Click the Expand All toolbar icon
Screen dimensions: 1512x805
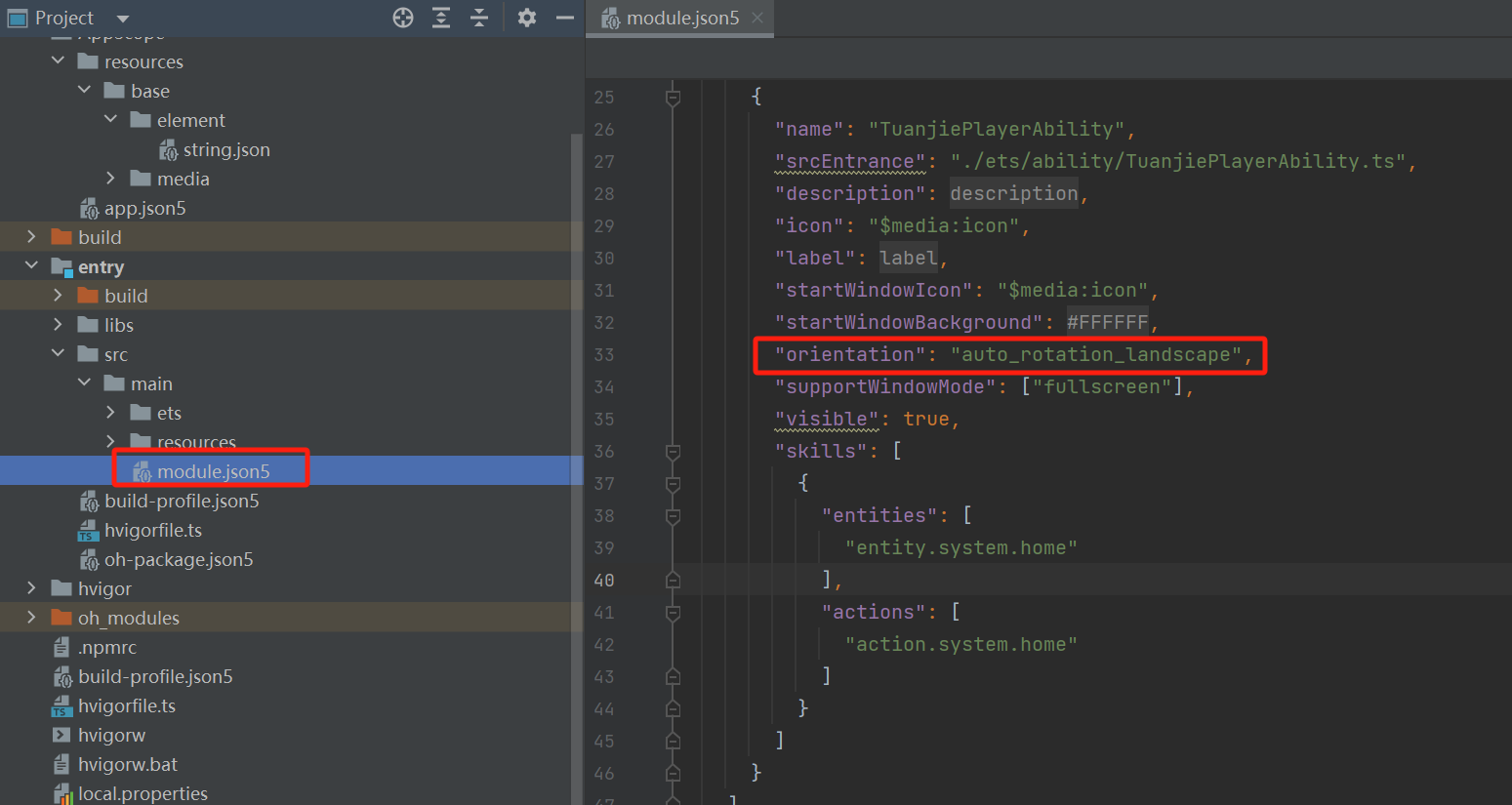coord(441,18)
